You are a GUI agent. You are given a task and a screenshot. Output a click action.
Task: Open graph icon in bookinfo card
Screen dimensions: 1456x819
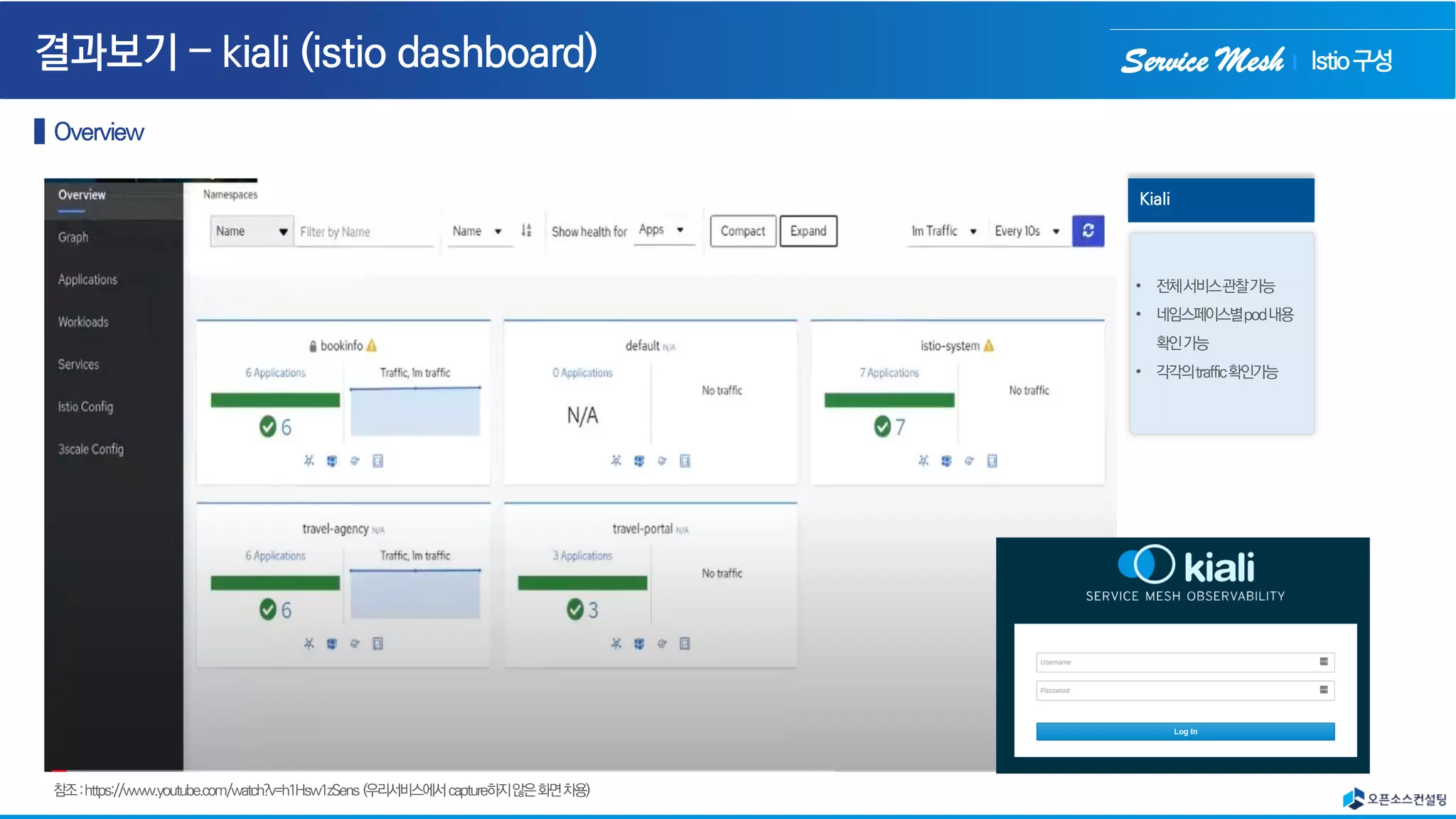pos(309,461)
